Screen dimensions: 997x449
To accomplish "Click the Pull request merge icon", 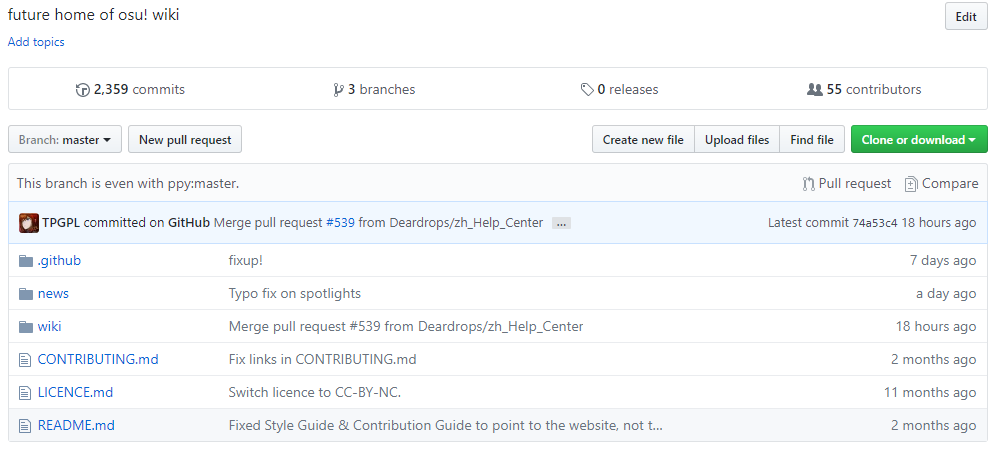I will point(808,184).
